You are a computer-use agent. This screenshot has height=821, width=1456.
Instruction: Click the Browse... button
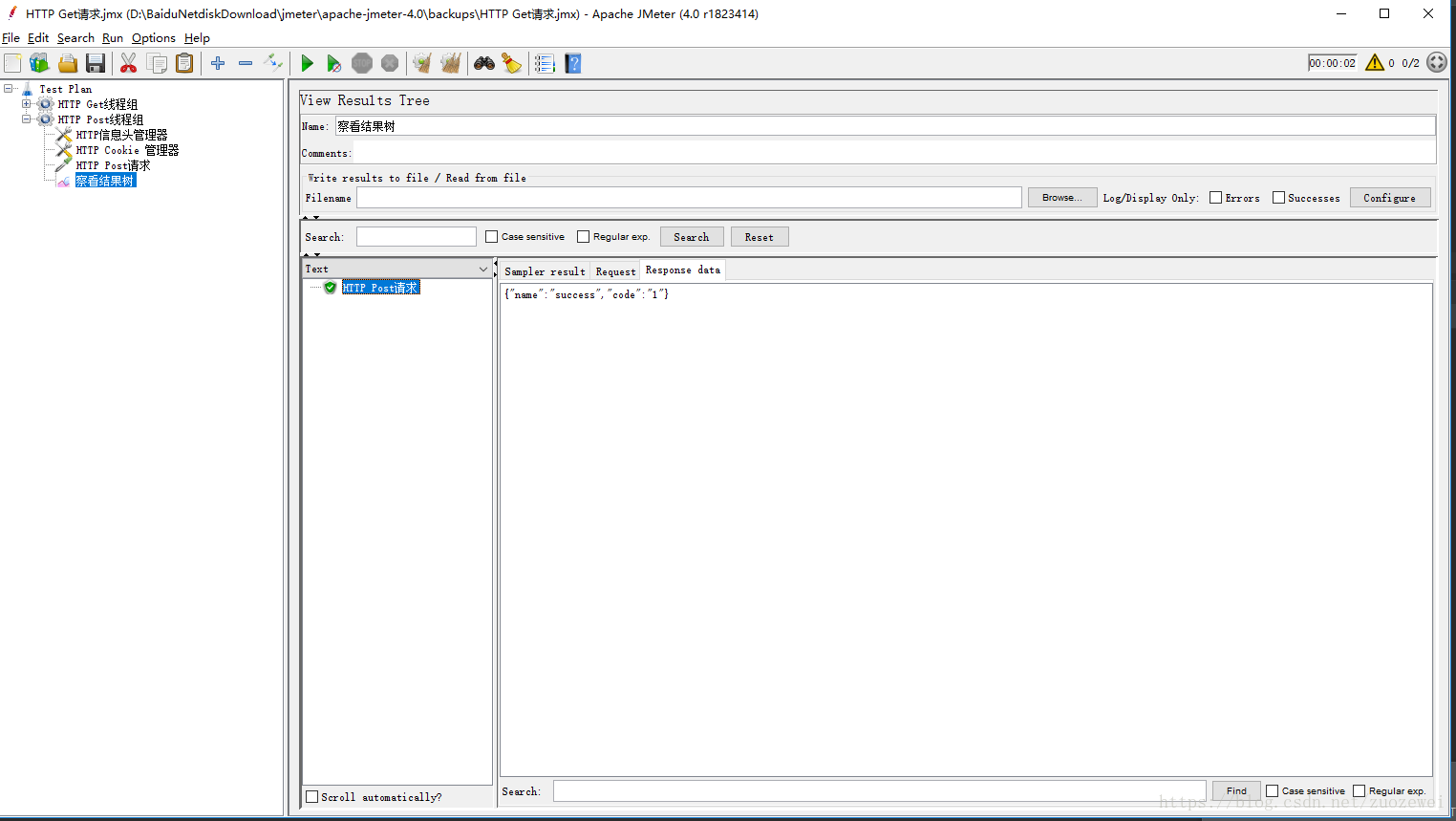click(x=1062, y=198)
